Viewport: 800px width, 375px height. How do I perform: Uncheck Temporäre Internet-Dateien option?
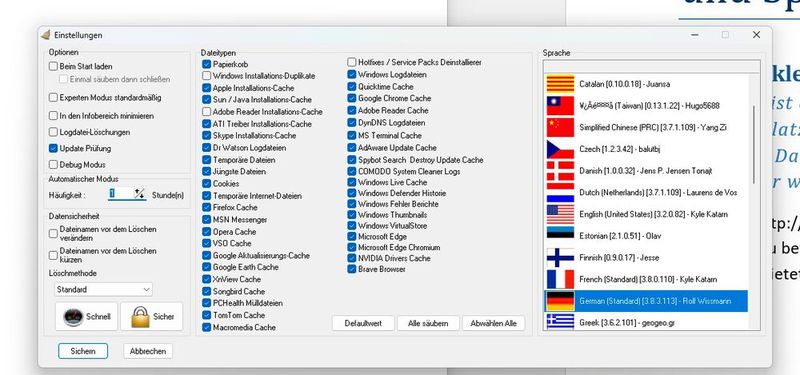[x=206, y=195]
